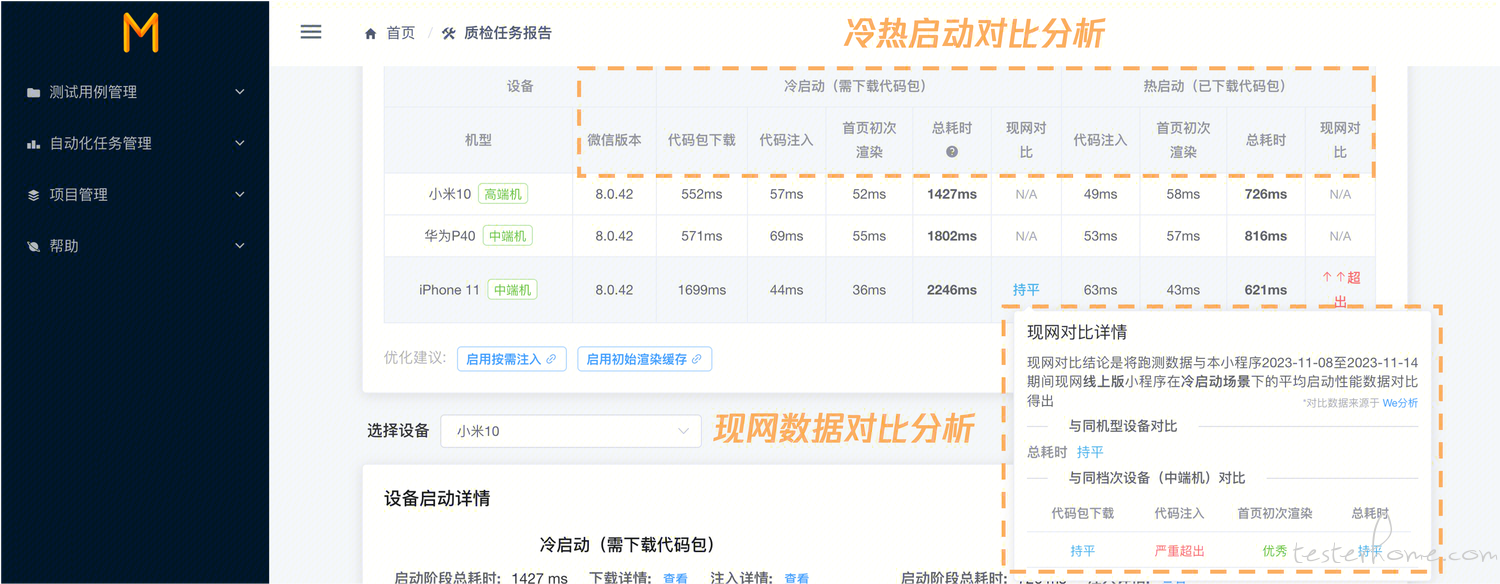Expand the 帮助 menu chevron
This screenshot has width=1500, height=584.
click(240, 246)
